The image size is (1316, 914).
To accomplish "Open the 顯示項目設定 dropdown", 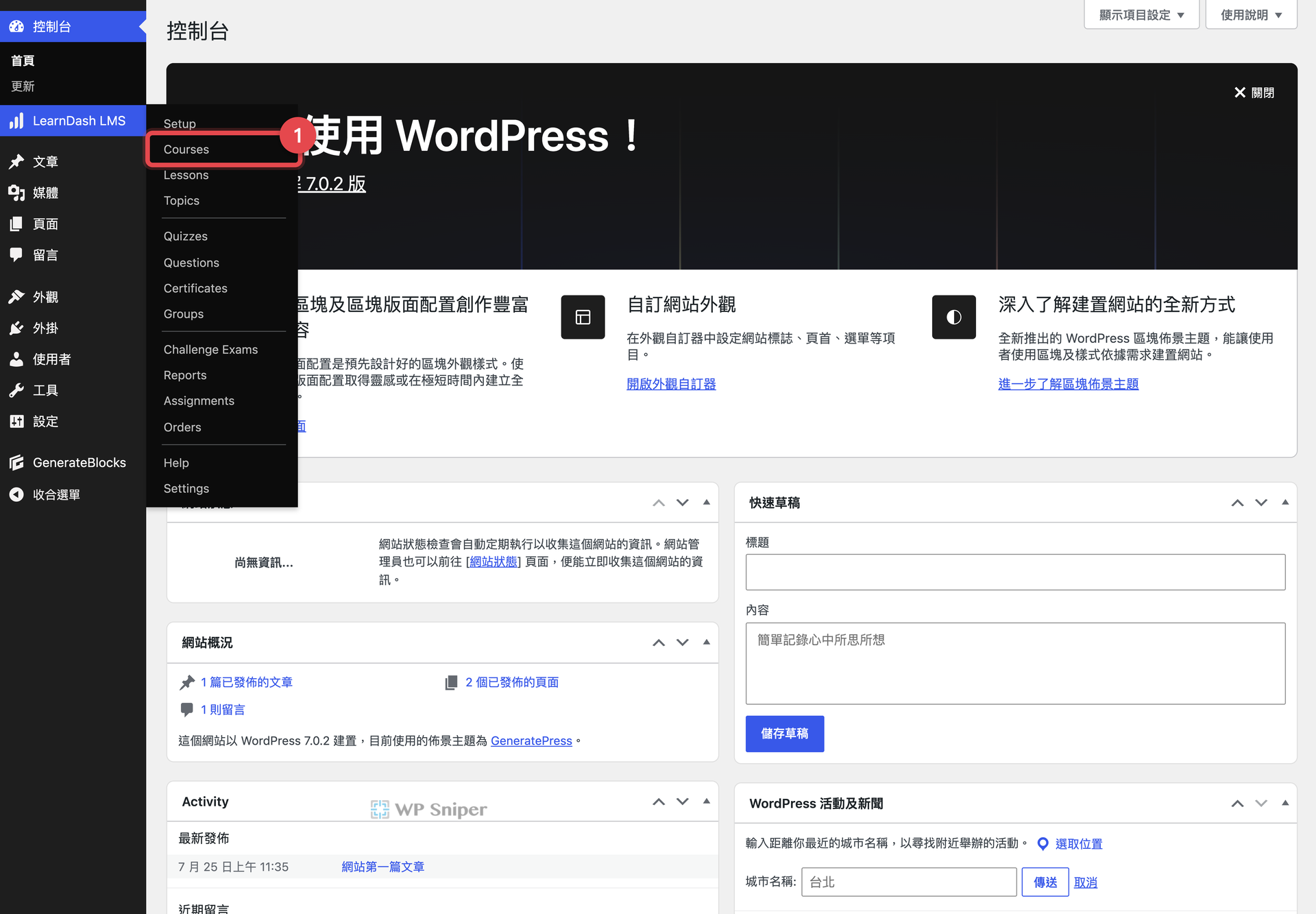I will [x=1141, y=15].
